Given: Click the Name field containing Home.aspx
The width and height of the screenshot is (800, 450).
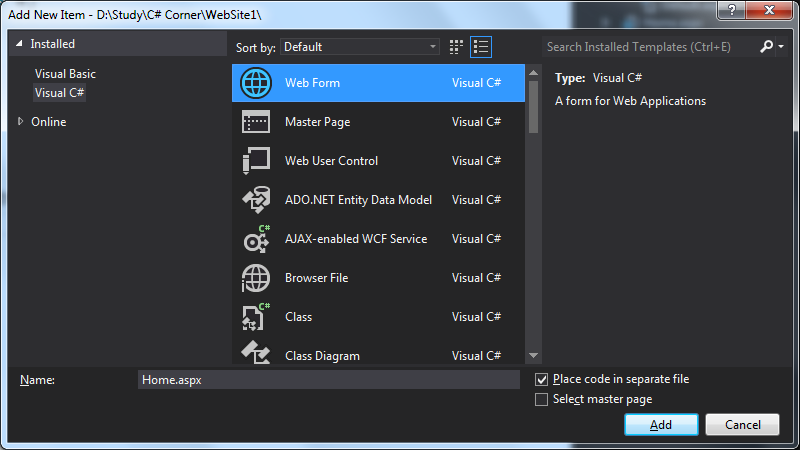Looking at the screenshot, I should point(328,380).
